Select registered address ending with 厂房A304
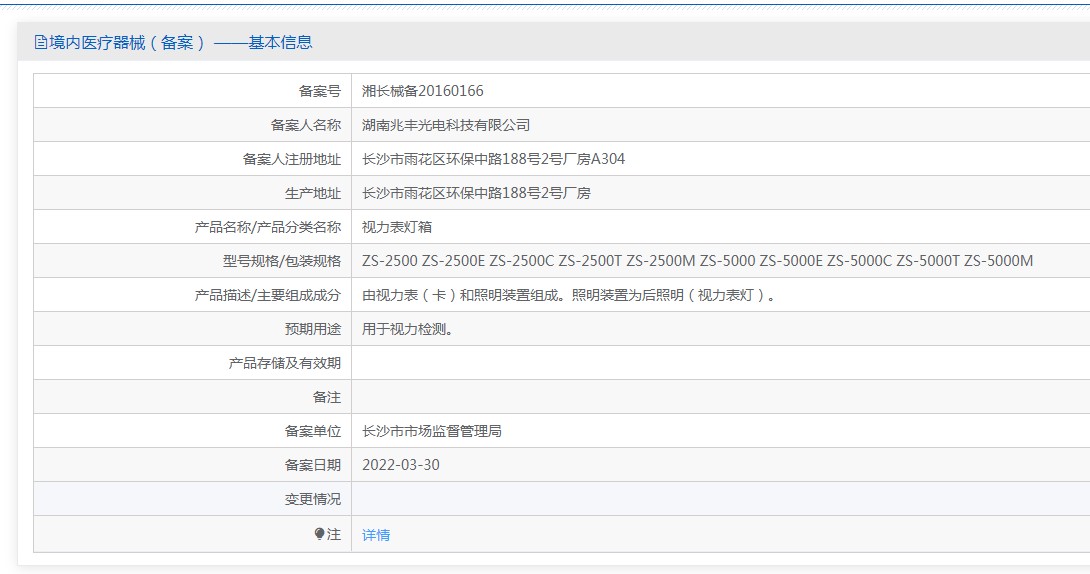Image resolution: width=1090 pixels, height=574 pixels. (x=494, y=159)
